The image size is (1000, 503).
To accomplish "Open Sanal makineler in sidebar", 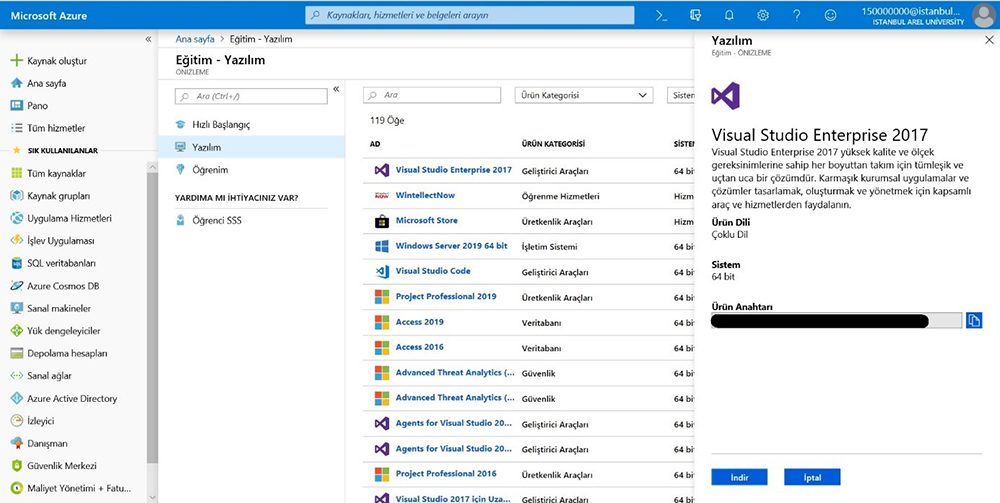I will coord(59,309).
